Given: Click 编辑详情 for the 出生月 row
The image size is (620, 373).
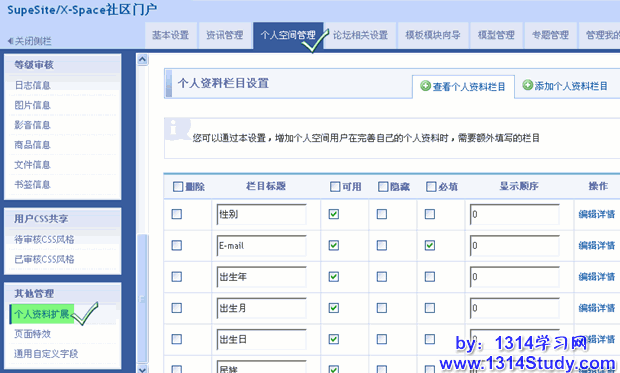Looking at the screenshot, I should (x=597, y=308).
